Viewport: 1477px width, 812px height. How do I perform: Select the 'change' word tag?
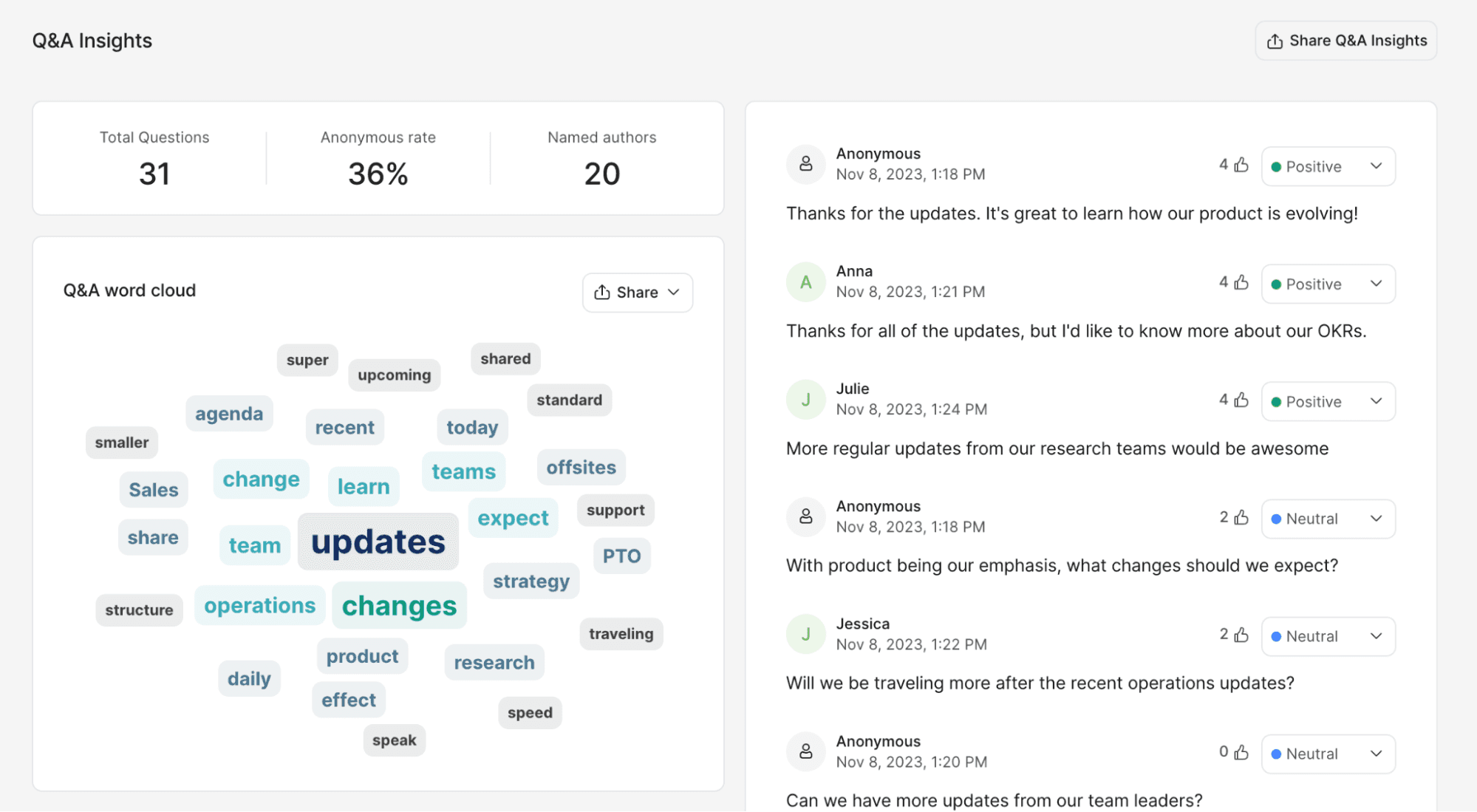coord(261,479)
